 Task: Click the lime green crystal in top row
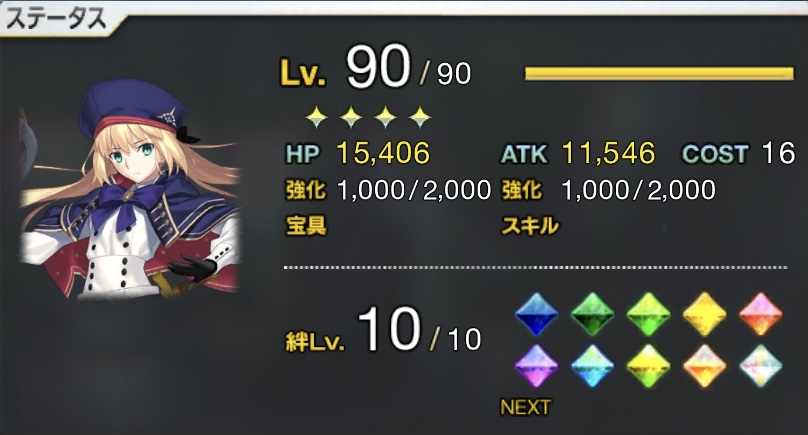click(648, 314)
